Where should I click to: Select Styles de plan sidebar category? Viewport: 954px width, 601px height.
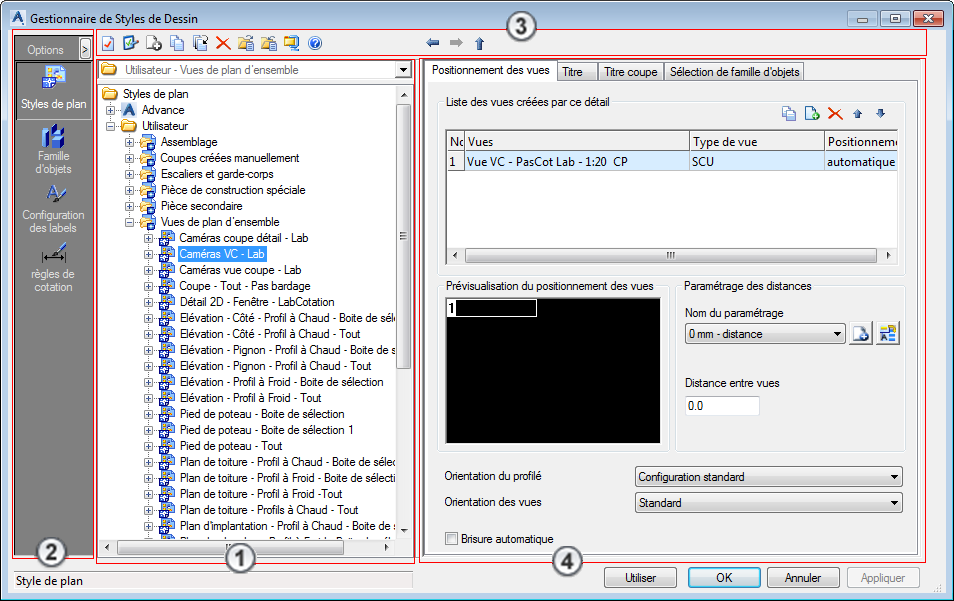(x=54, y=89)
